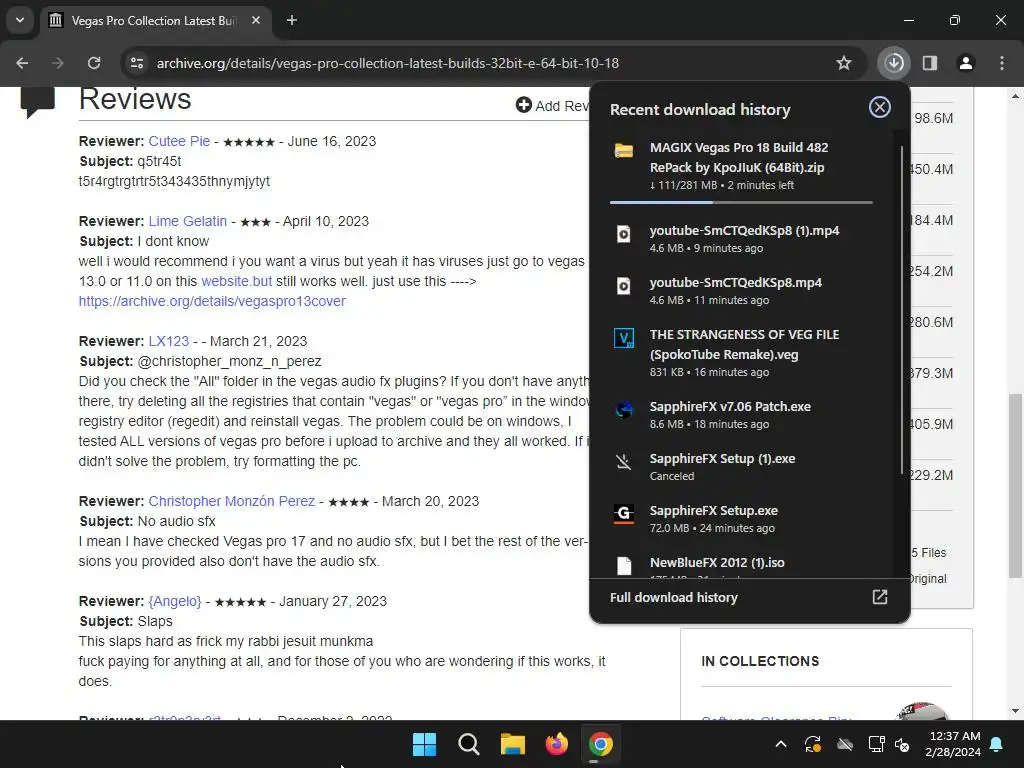Click the muted volume tray icon
The width and height of the screenshot is (1024, 768).
pyautogui.click(x=903, y=744)
